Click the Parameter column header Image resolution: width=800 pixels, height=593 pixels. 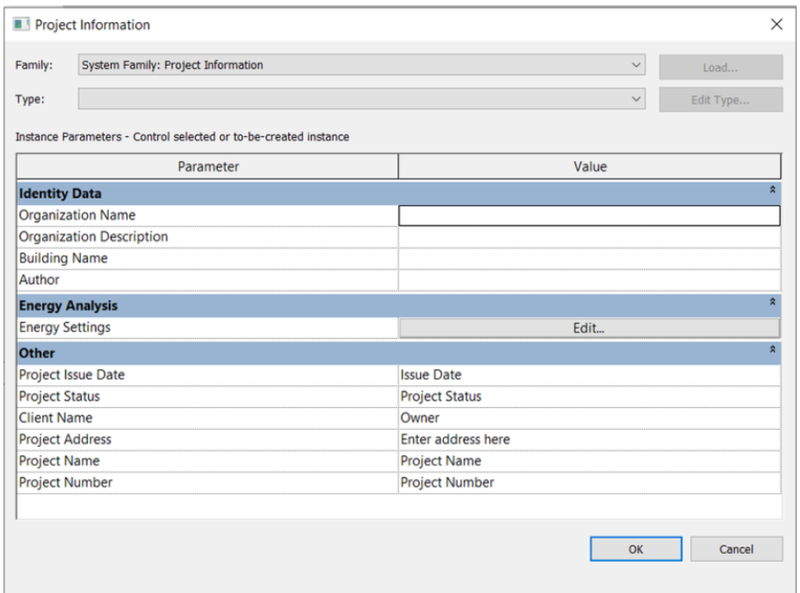pyautogui.click(x=208, y=166)
